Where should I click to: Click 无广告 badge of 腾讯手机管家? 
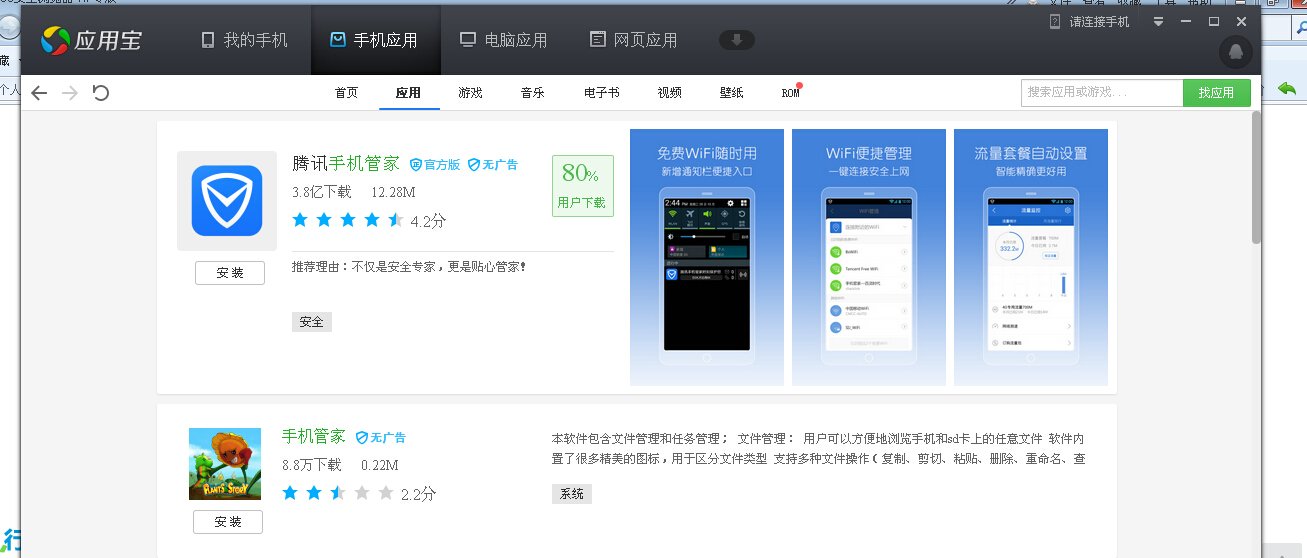(493, 165)
